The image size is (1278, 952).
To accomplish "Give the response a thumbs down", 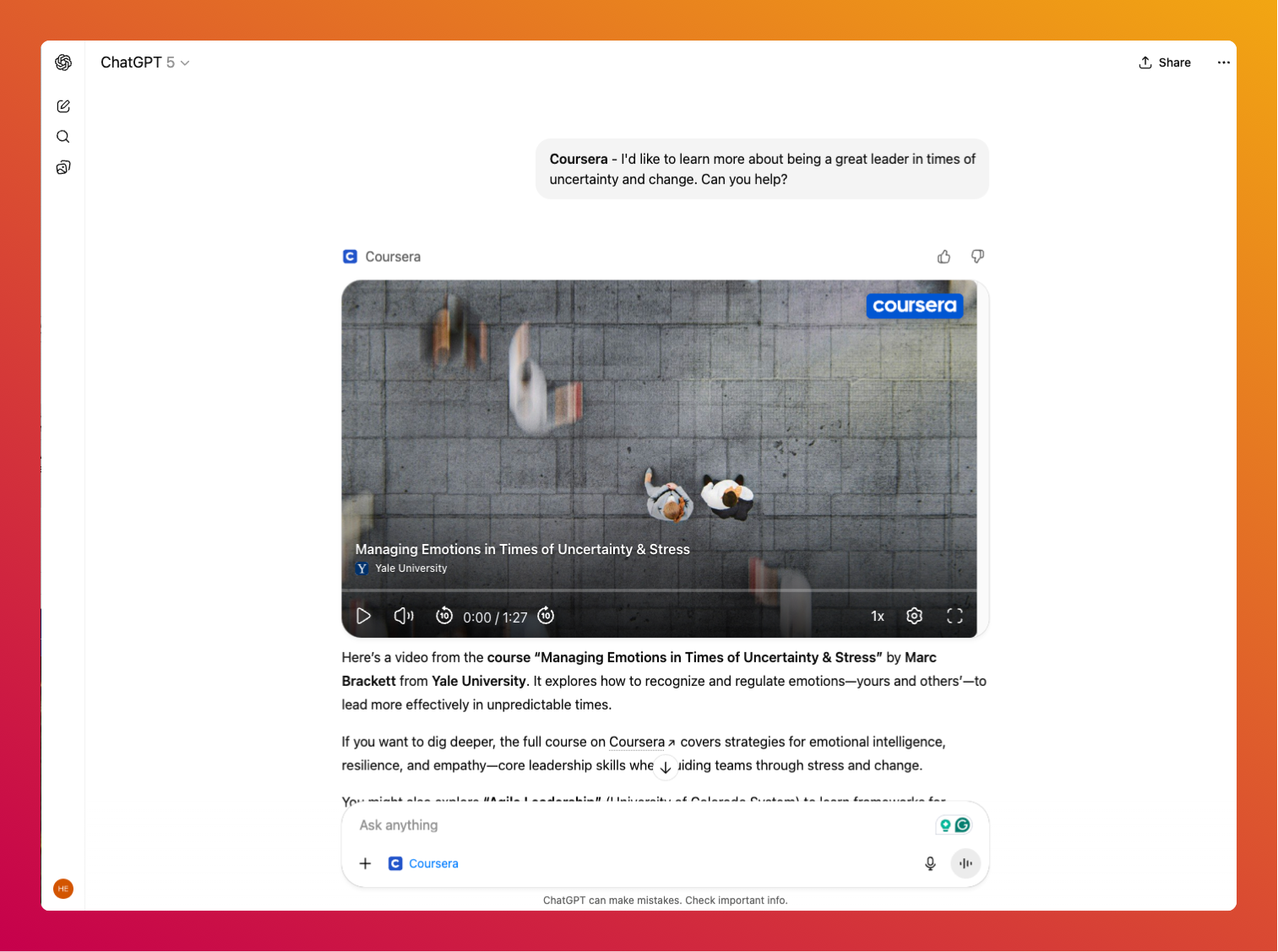I will [x=977, y=257].
